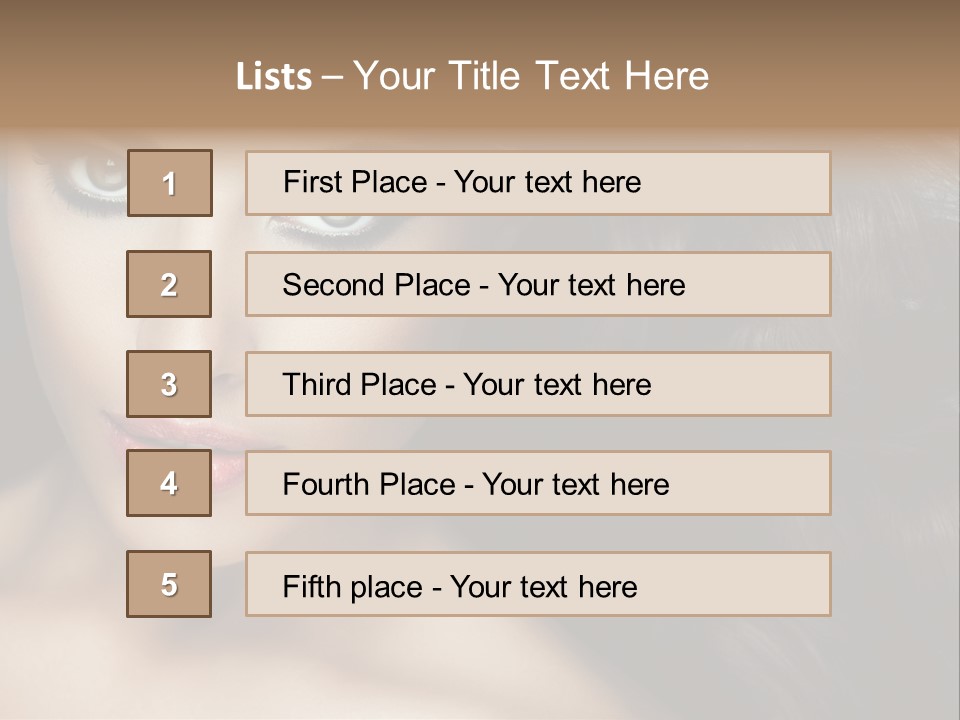Select the "Your Title Text Here" title text
Screen dimensions: 960x720
pyautogui.click(x=531, y=76)
